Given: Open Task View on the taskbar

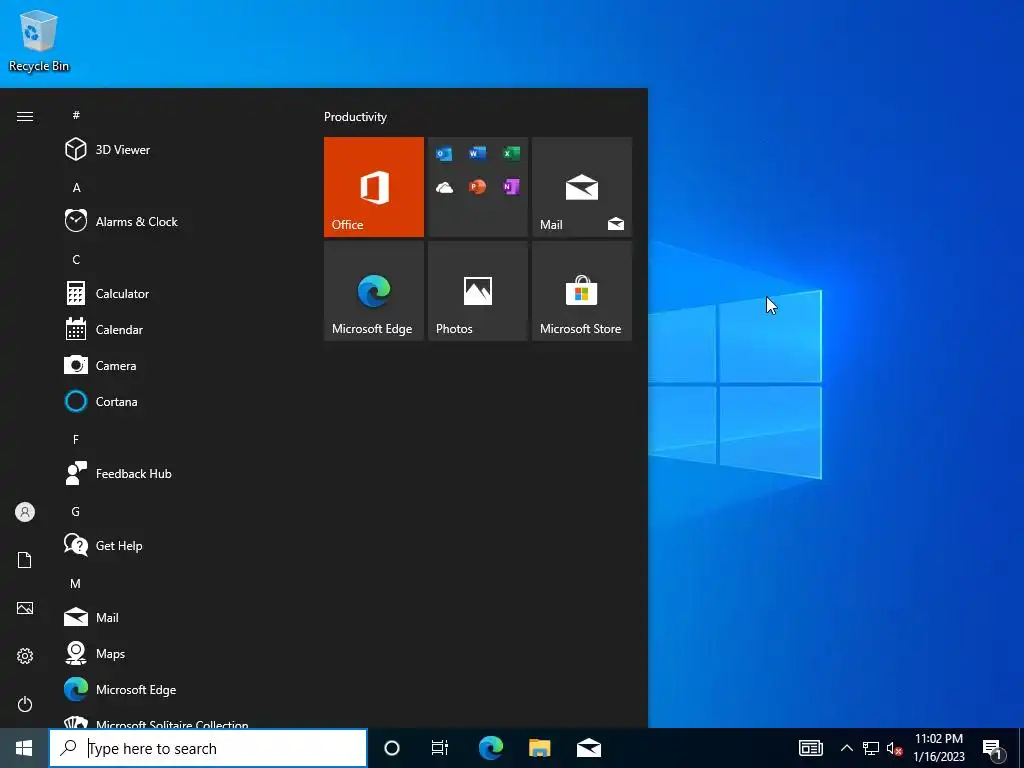Looking at the screenshot, I should [440, 748].
